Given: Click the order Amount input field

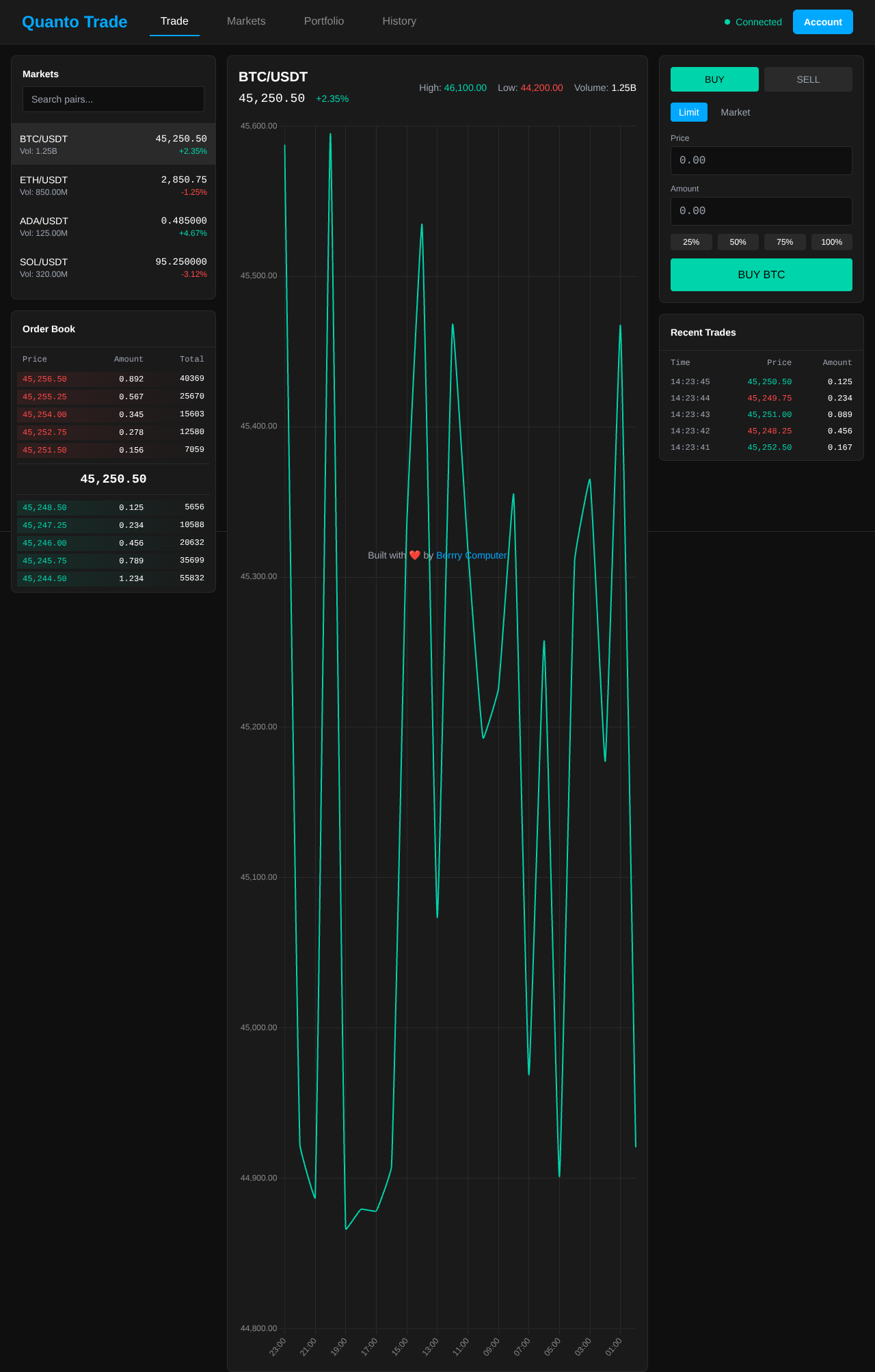Looking at the screenshot, I should [762, 211].
